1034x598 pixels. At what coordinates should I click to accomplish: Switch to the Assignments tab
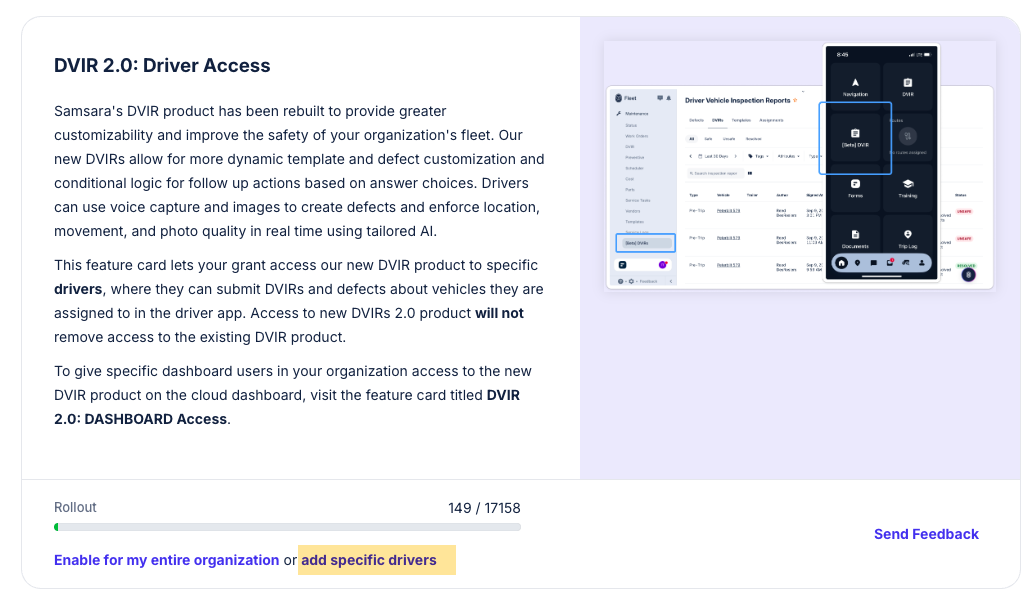coord(771,120)
